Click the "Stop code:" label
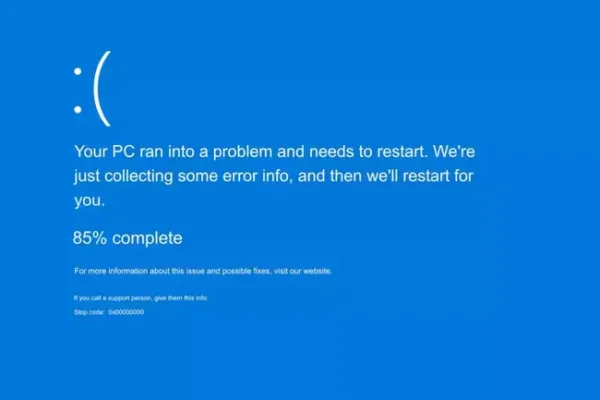 pyautogui.click(x=89, y=312)
